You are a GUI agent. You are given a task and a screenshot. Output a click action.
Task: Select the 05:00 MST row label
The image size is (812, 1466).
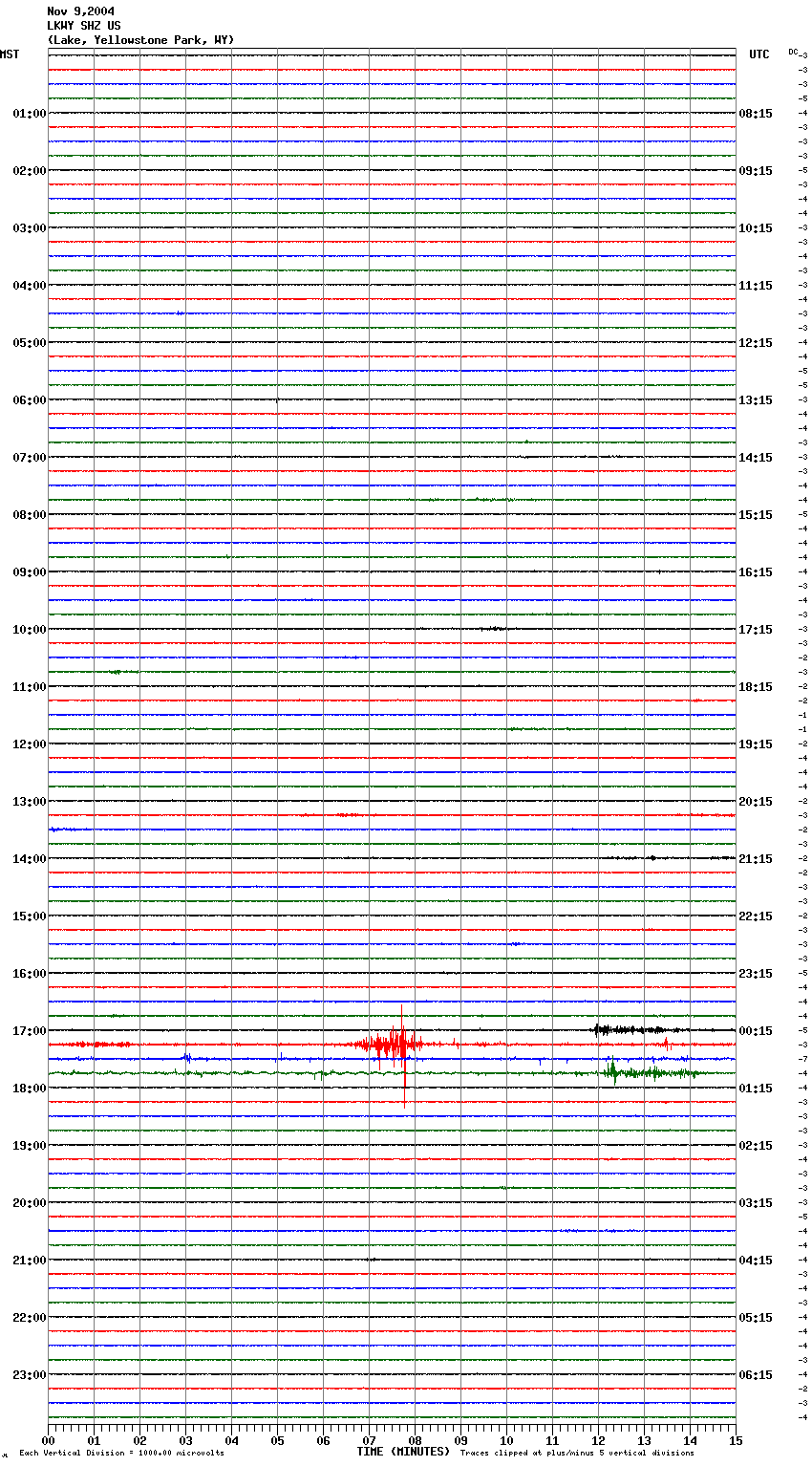tap(29, 343)
